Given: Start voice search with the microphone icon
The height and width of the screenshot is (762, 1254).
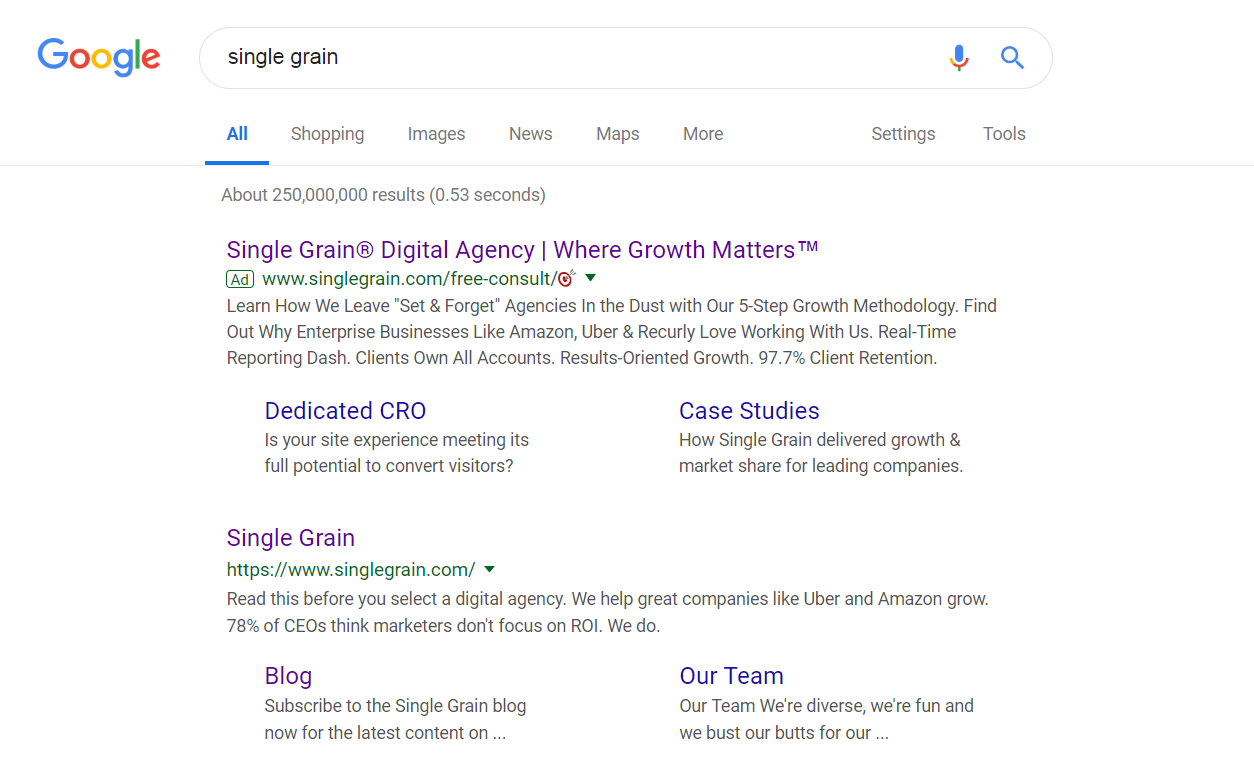Looking at the screenshot, I should coord(959,58).
